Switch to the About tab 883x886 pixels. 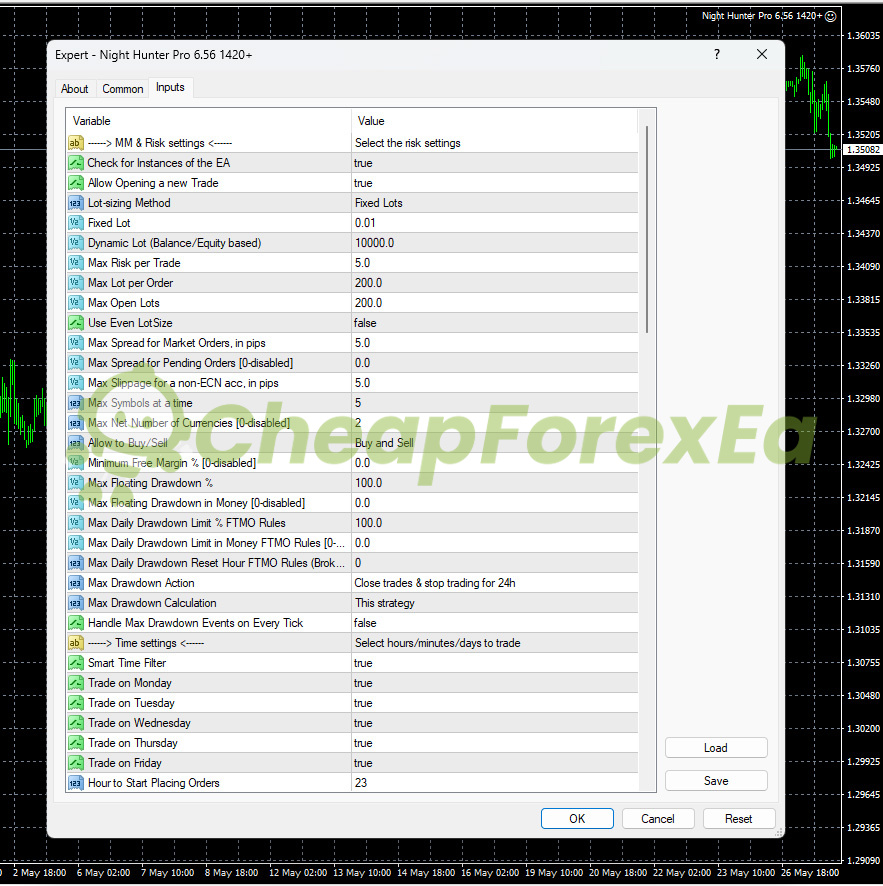(x=75, y=89)
